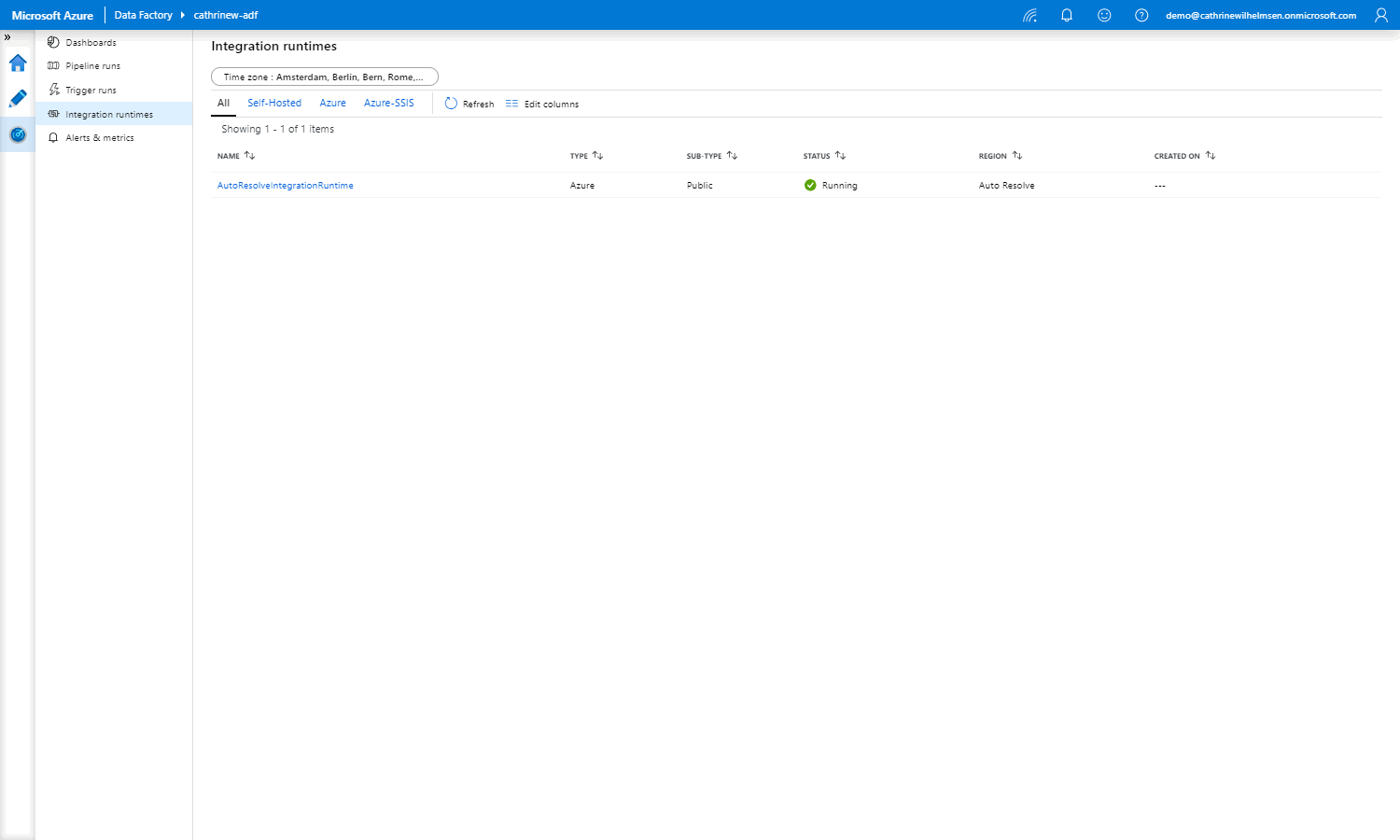The height and width of the screenshot is (840, 1400).
Task: Open the help question mark icon
Action: point(1141,16)
